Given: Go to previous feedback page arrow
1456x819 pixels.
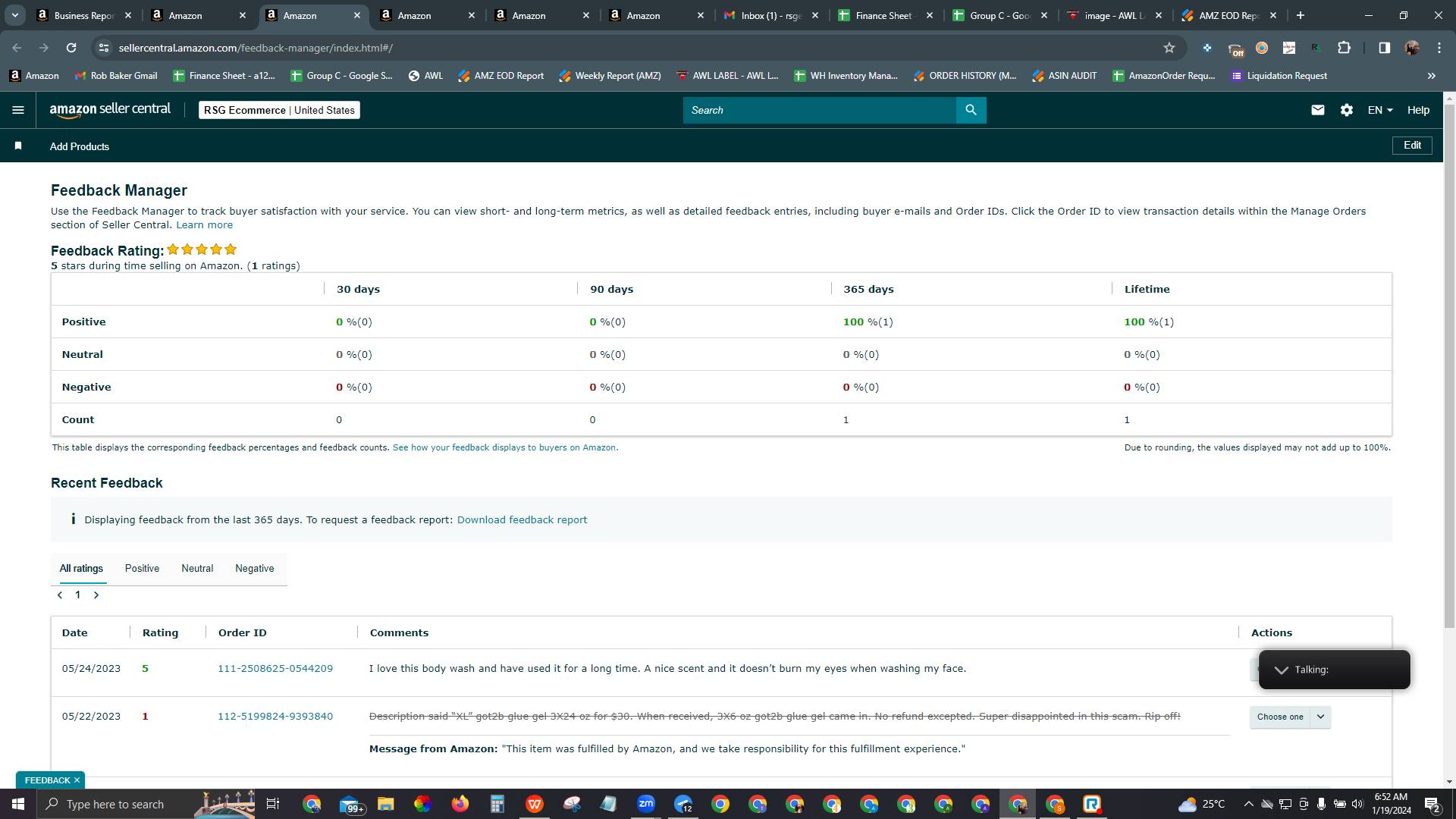Looking at the screenshot, I should [x=60, y=595].
